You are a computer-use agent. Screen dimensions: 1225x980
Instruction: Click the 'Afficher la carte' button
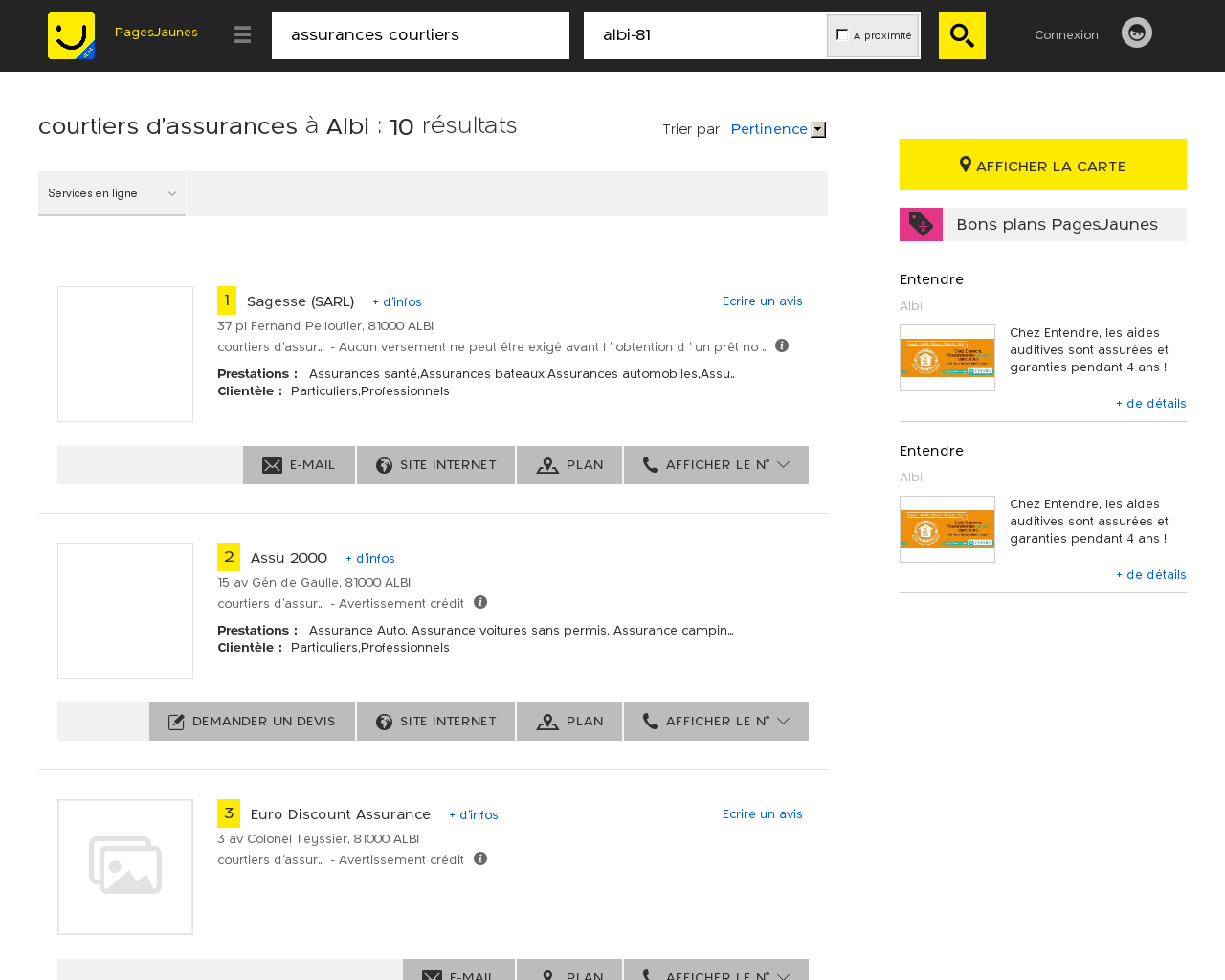pos(1043,165)
